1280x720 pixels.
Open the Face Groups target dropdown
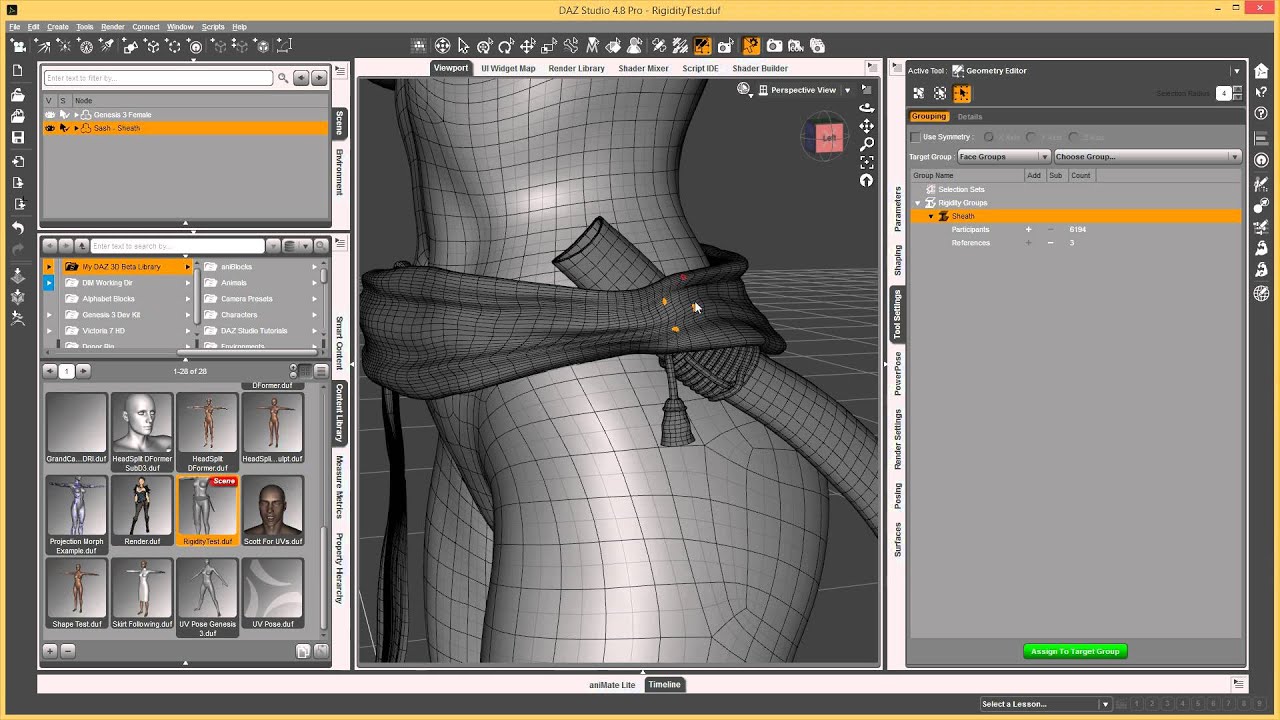[1003, 156]
